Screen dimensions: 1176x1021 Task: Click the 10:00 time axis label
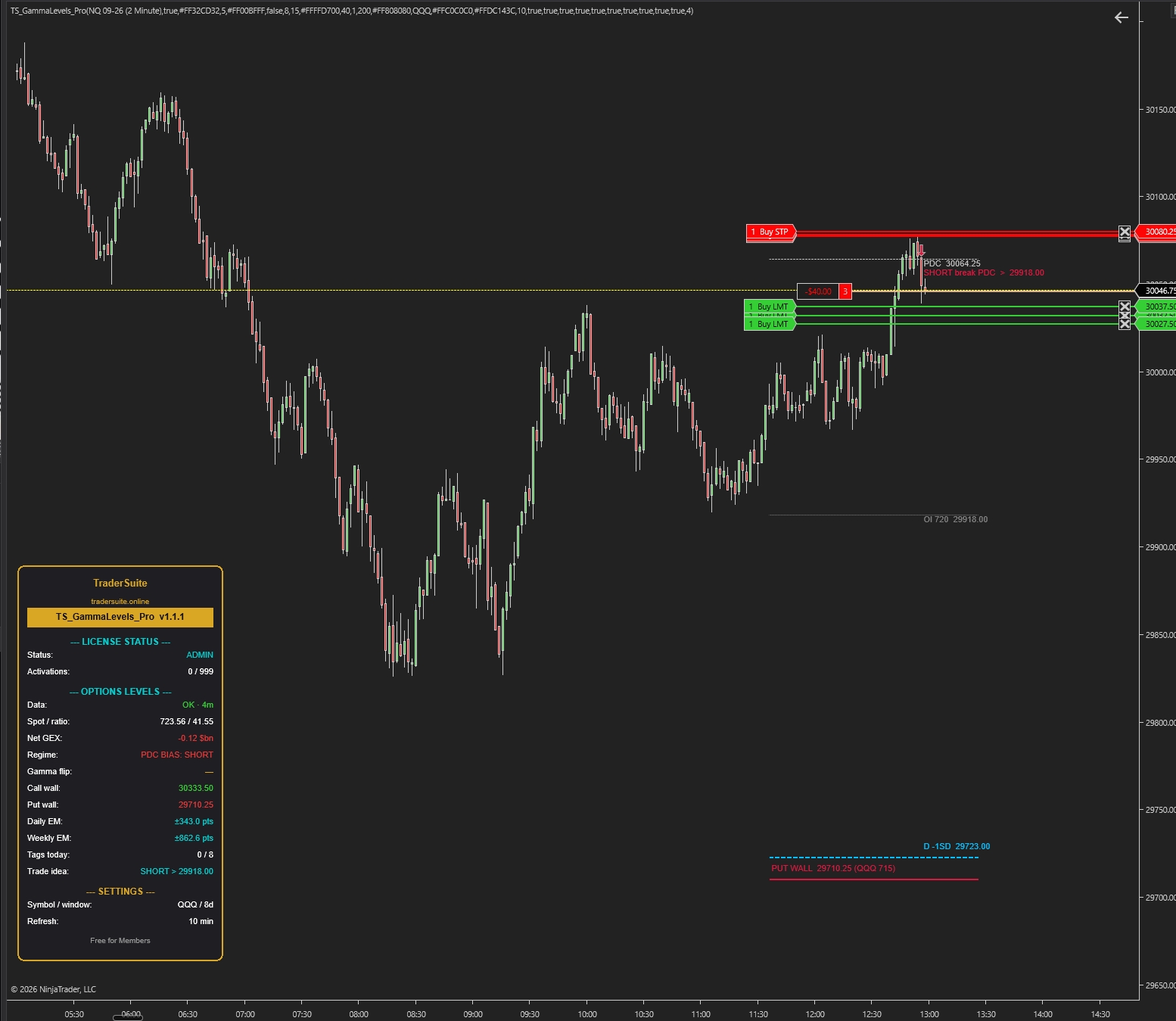pyautogui.click(x=587, y=1014)
